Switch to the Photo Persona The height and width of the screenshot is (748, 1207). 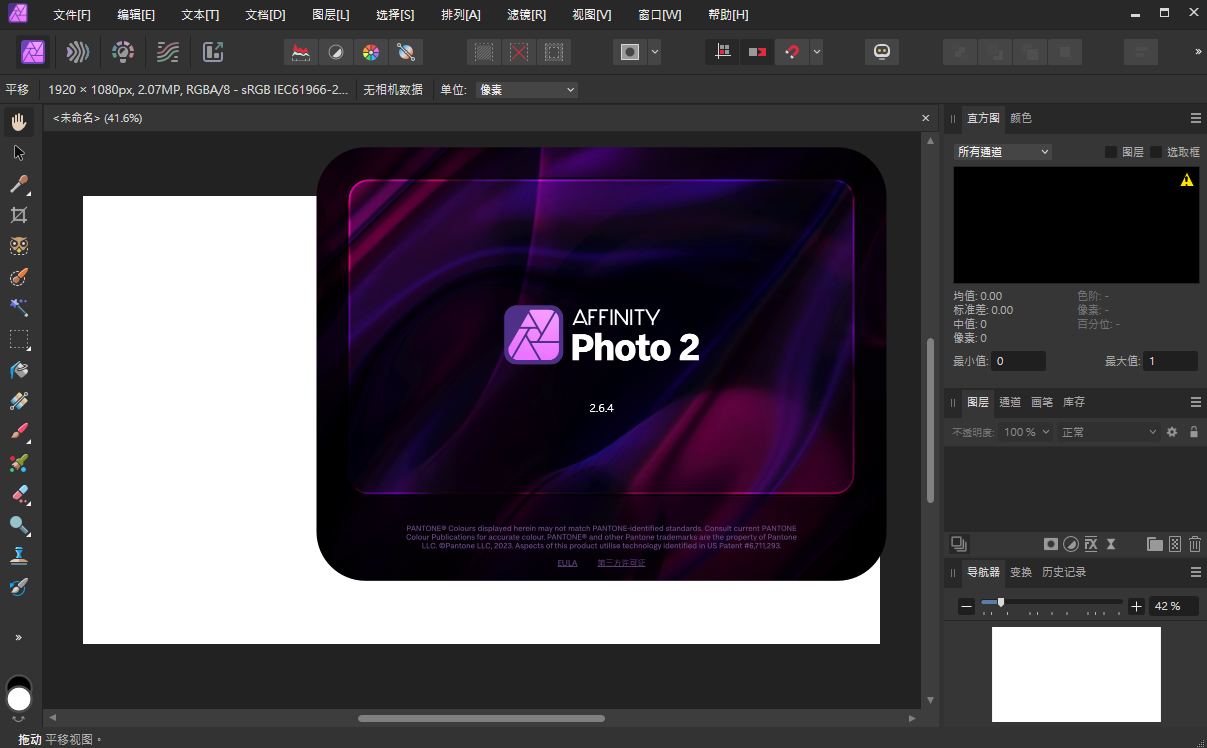pyautogui.click(x=33, y=52)
